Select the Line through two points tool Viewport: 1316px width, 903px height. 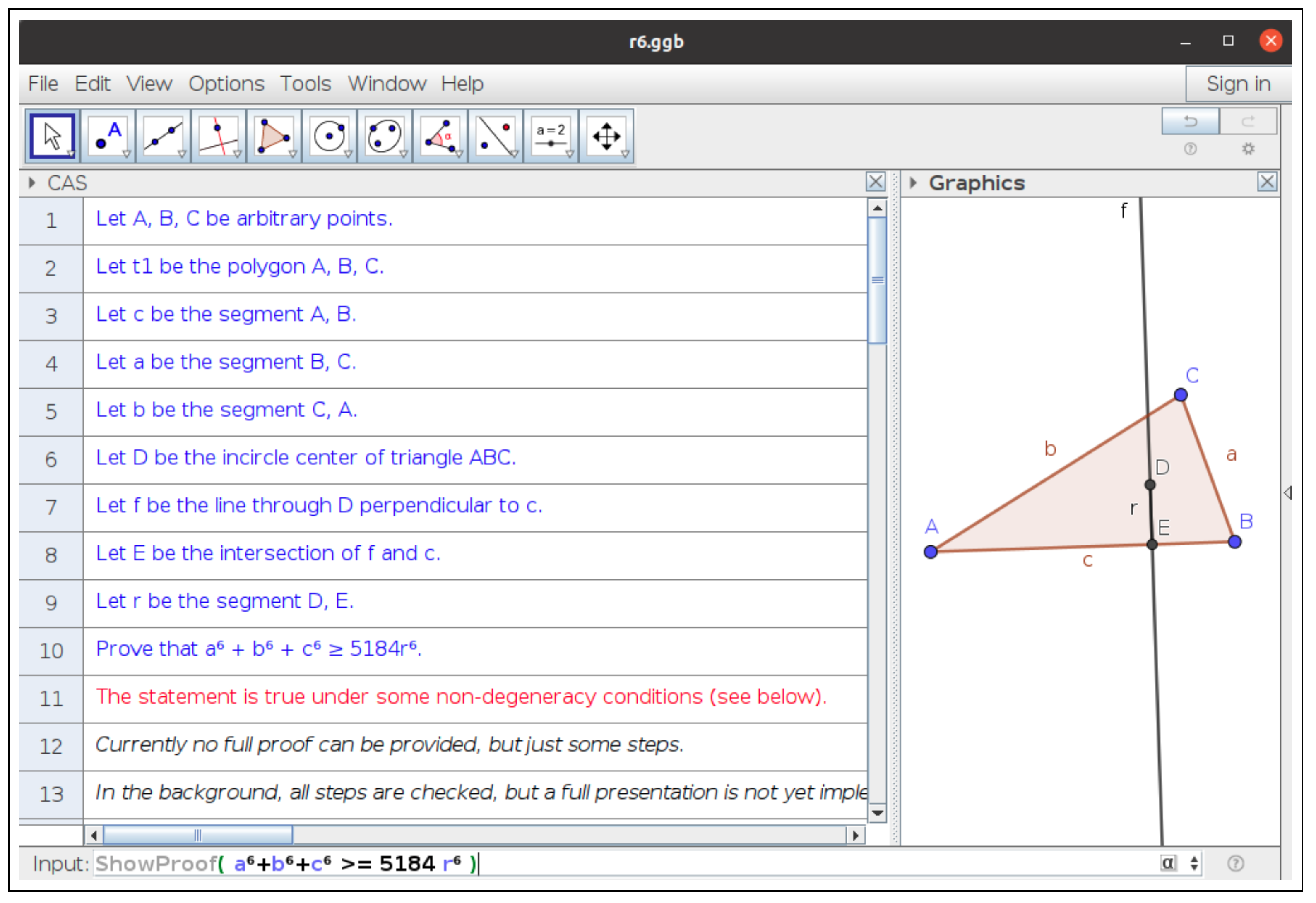coord(163,137)
